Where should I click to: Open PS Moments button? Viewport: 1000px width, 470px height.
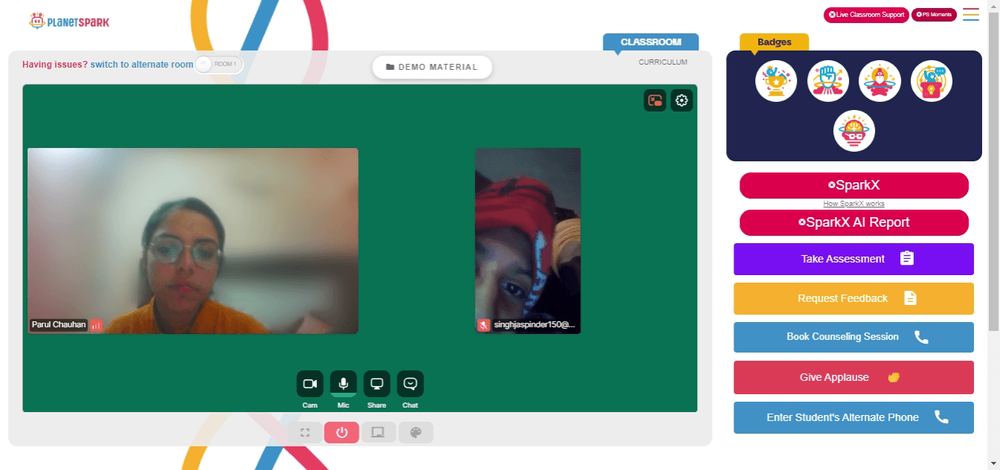point(934,14)
